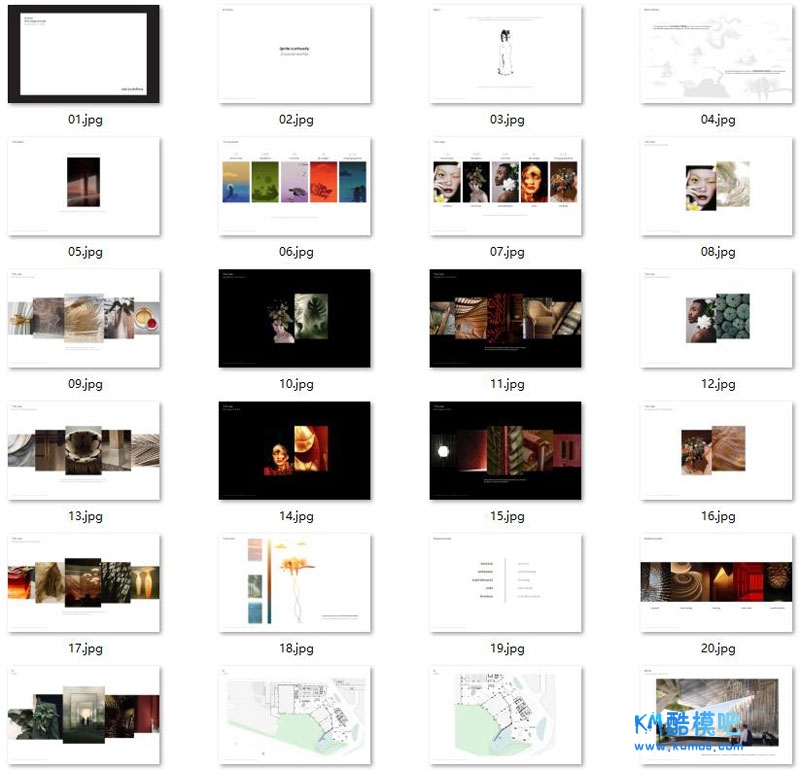
Task: Select the 01.jpg thumbnail with black border
Action: [84, 55]
